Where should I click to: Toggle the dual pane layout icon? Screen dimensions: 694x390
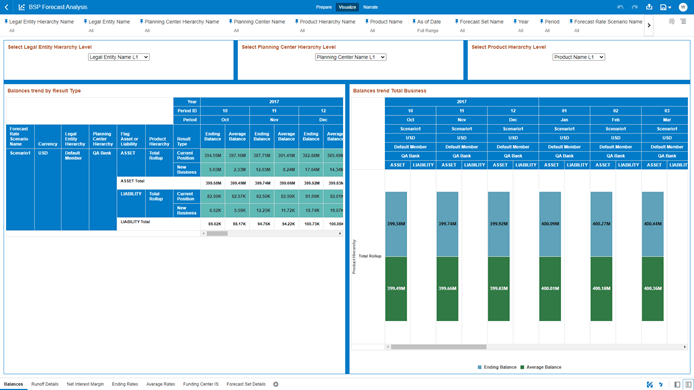[x=688, y=385]
